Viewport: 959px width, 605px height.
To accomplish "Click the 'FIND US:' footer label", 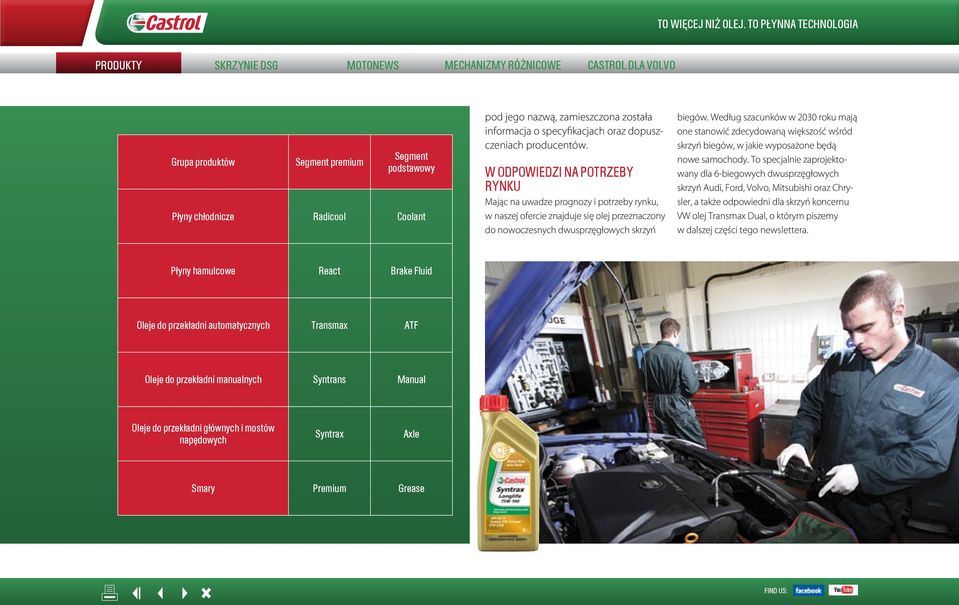I will click(x=776, y=590).
